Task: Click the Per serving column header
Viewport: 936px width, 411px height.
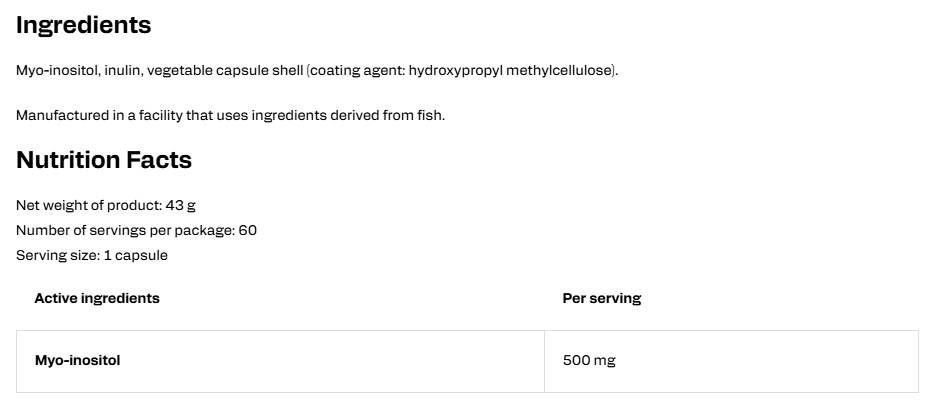Action: [602, 298]
